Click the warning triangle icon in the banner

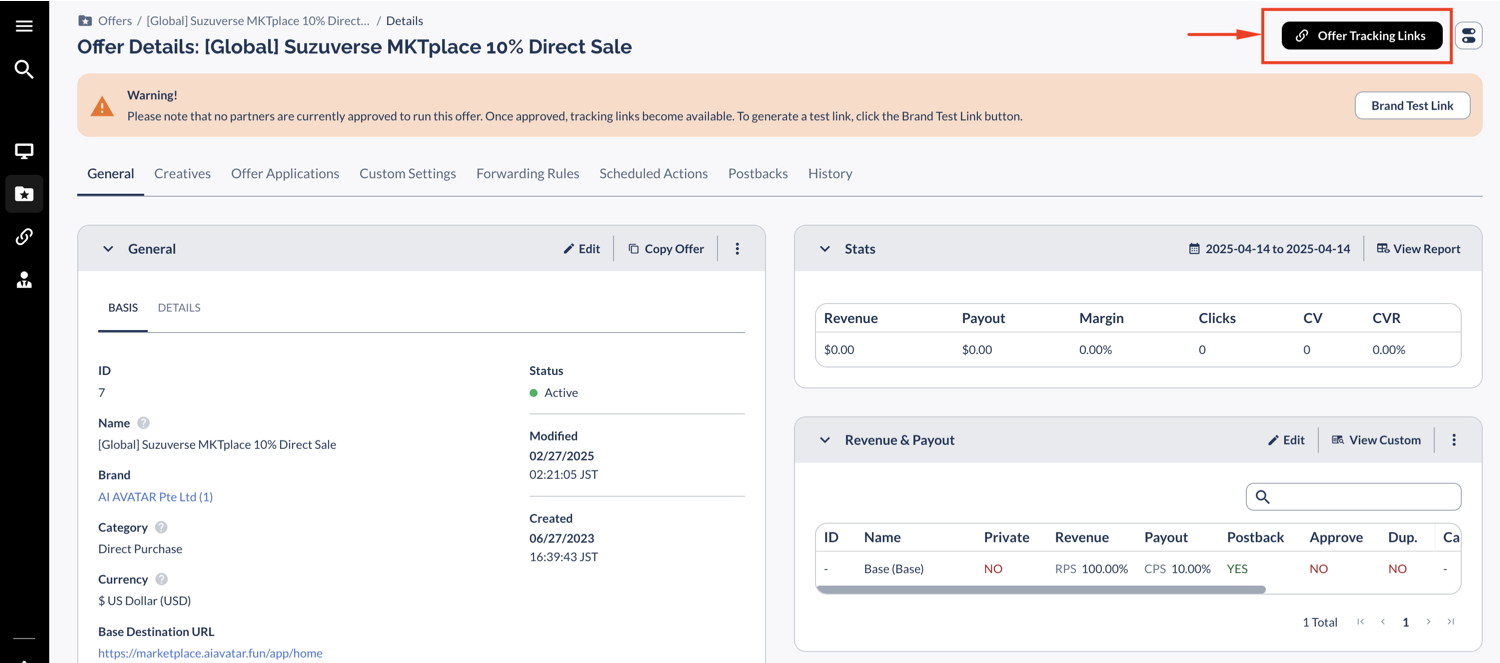[x=102, y=106]
